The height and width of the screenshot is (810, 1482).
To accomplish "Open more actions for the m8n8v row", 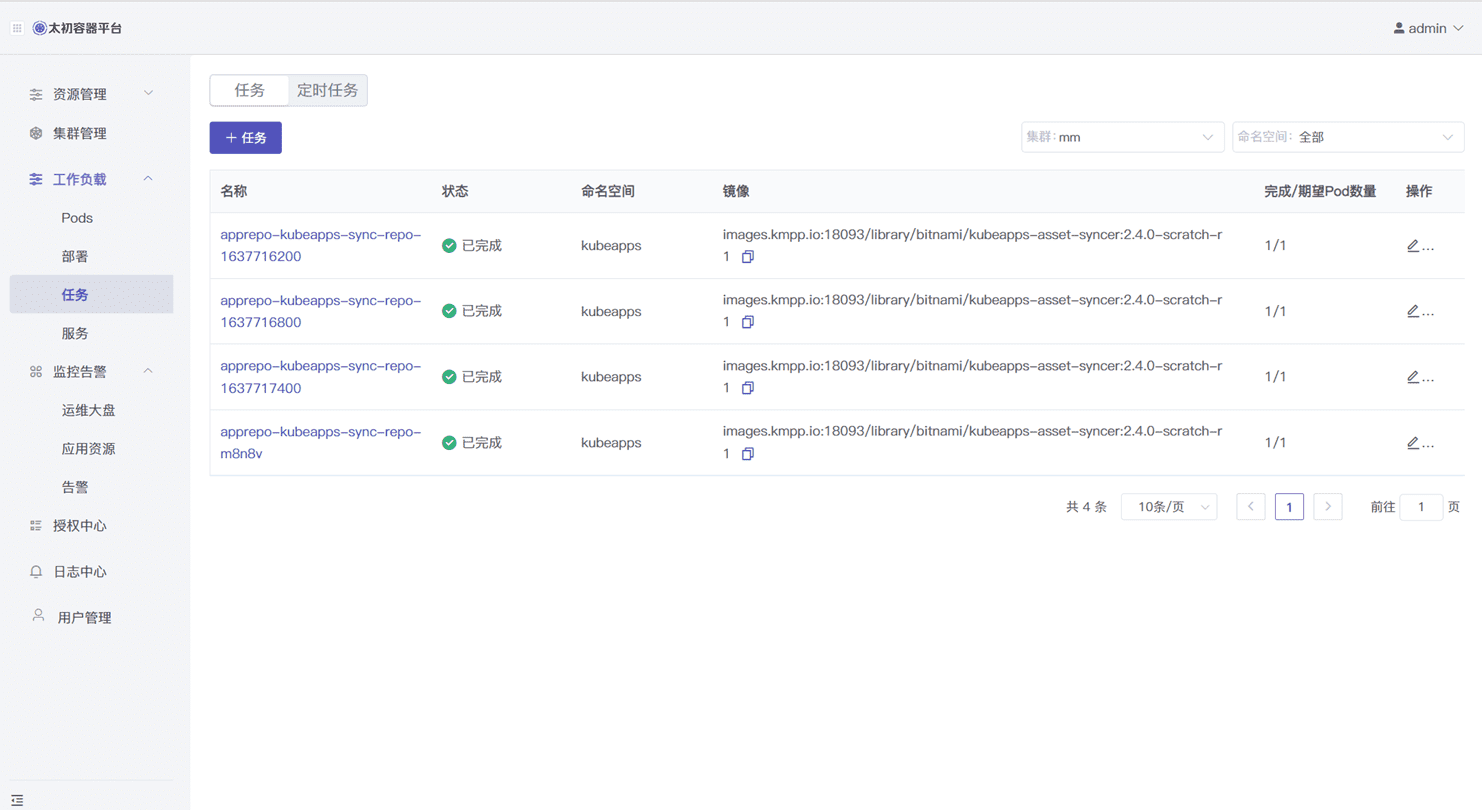I will pyautogui.click(x=1429, y=445).
